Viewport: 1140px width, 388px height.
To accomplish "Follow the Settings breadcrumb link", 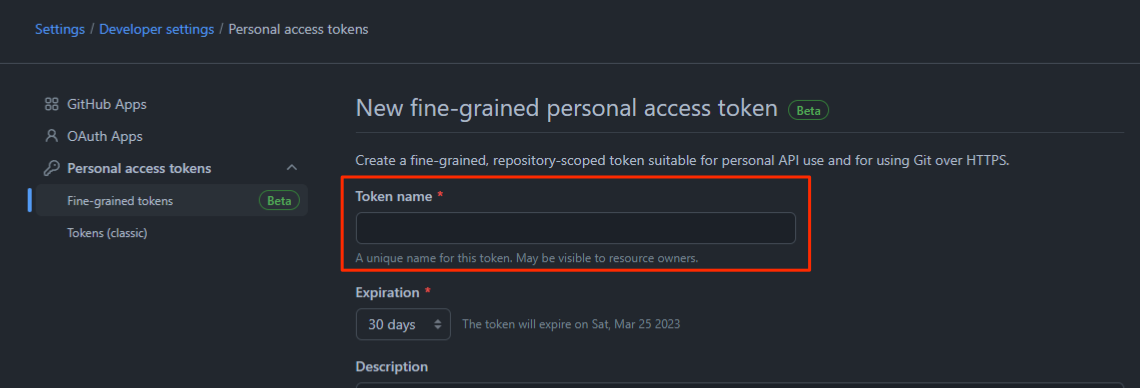I will [x=60, y=29].
